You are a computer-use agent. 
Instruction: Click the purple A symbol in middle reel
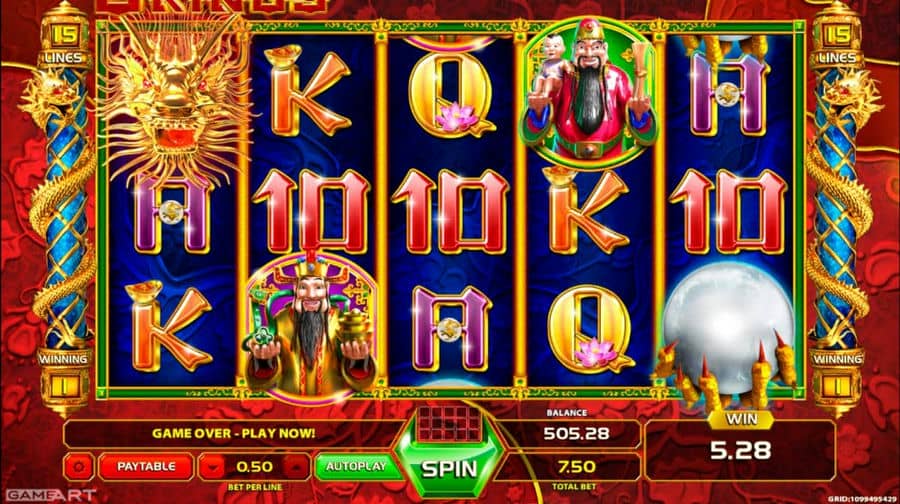(451, 328)
